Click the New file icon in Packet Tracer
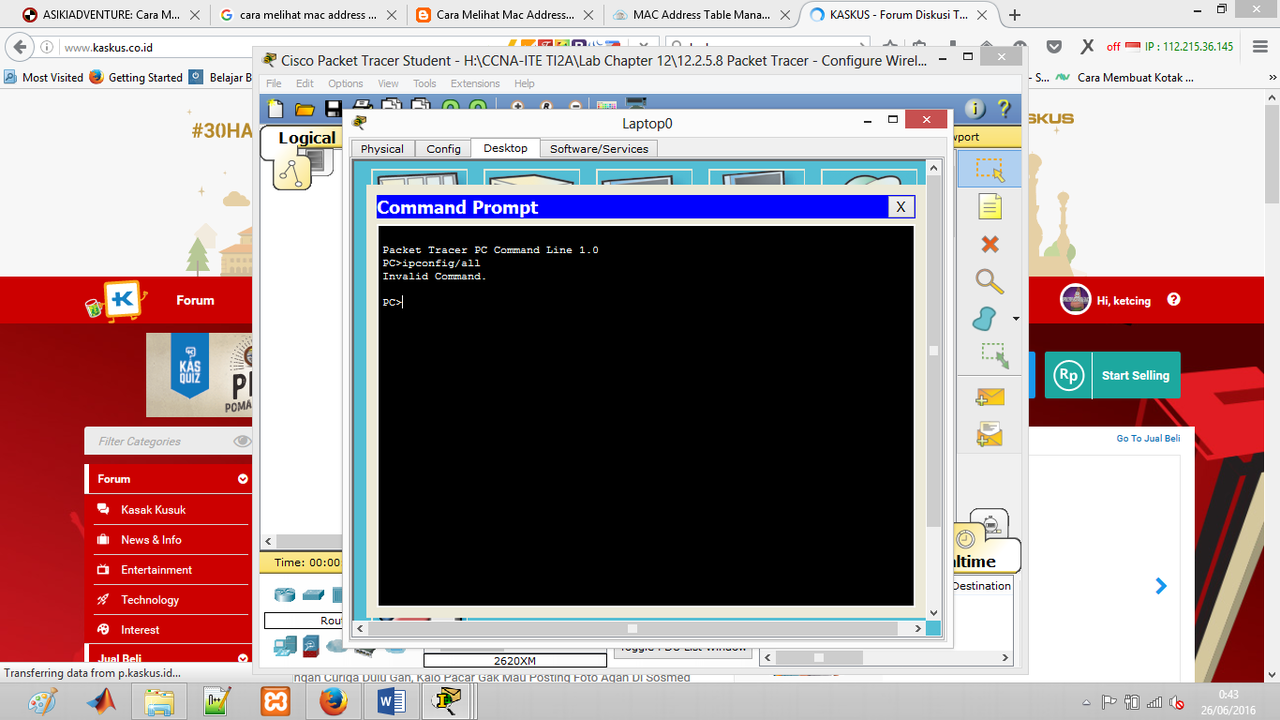The image size is (1280, 720). click(276, 109)
